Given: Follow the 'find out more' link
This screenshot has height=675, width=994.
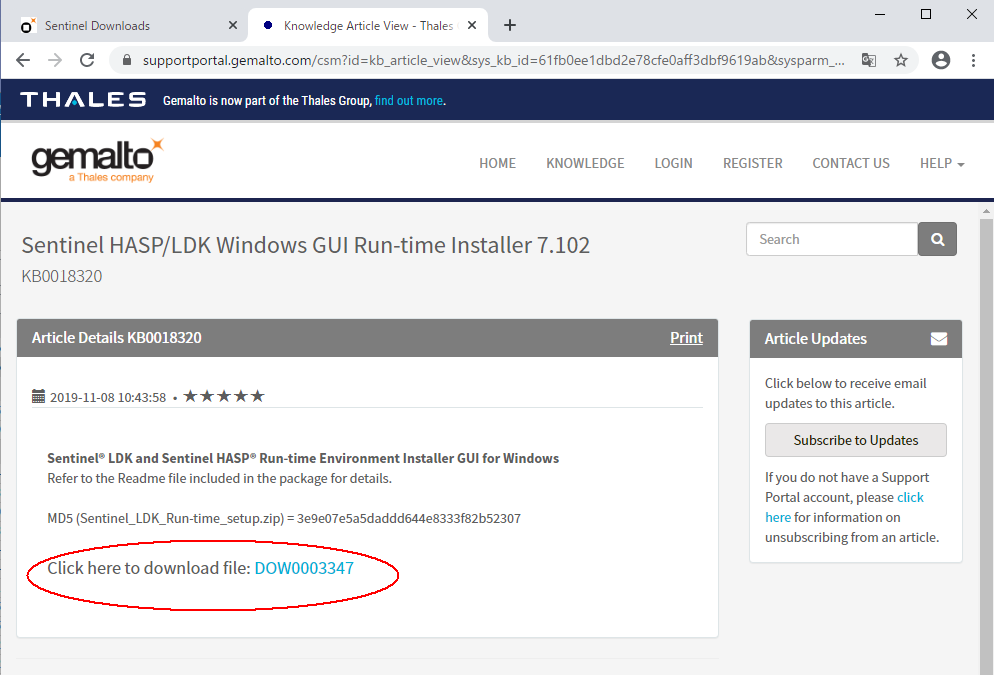Looking at the screenshot, I should point(409,100).
